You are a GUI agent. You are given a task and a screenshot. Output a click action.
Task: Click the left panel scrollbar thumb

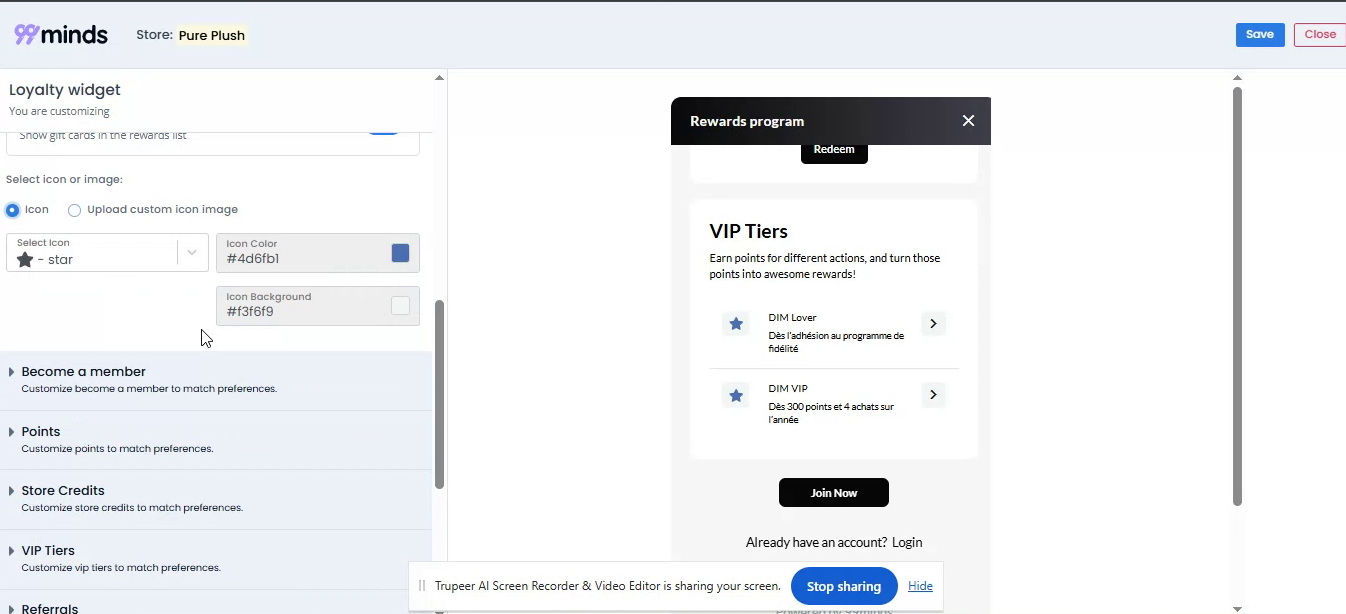coord(439,394)
